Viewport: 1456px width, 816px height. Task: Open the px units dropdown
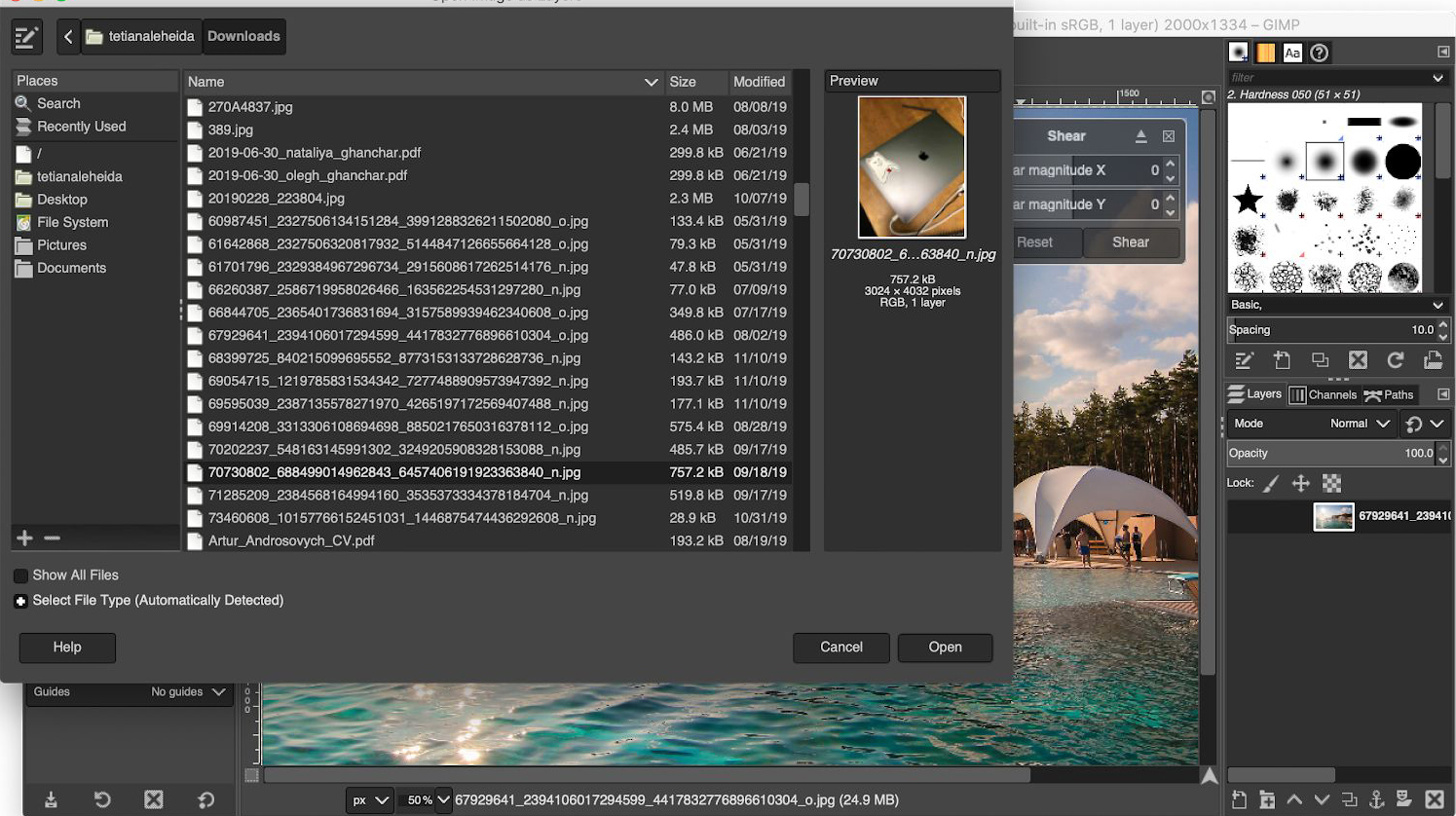[370, 800]
